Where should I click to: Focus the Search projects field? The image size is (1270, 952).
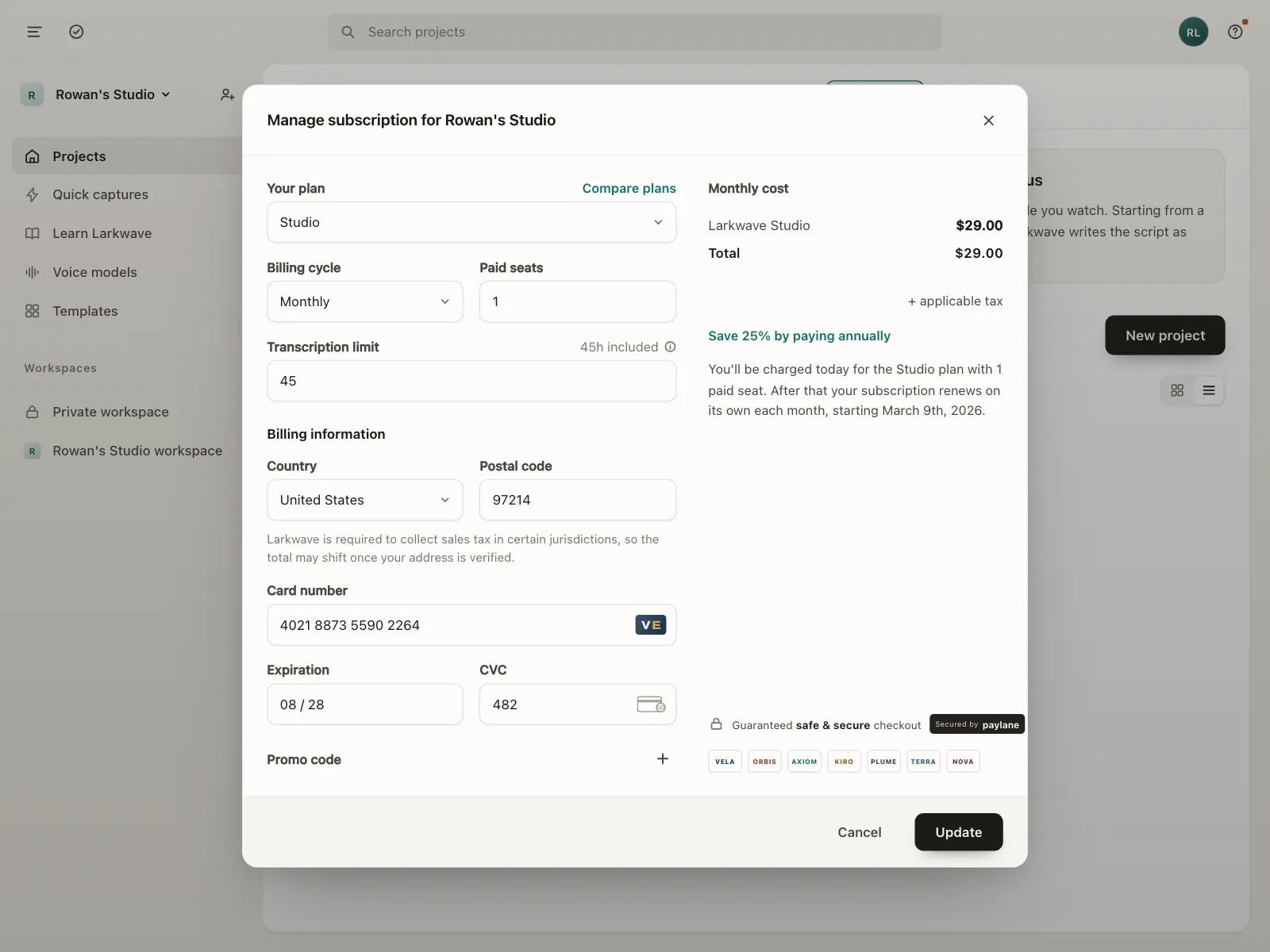click(x=635, y=32)
